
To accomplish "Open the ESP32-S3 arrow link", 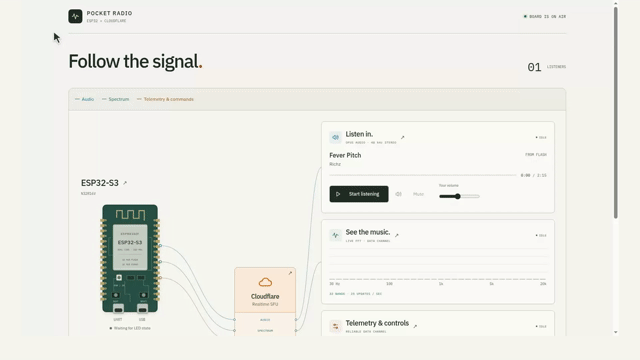I will tap(125, 183).
